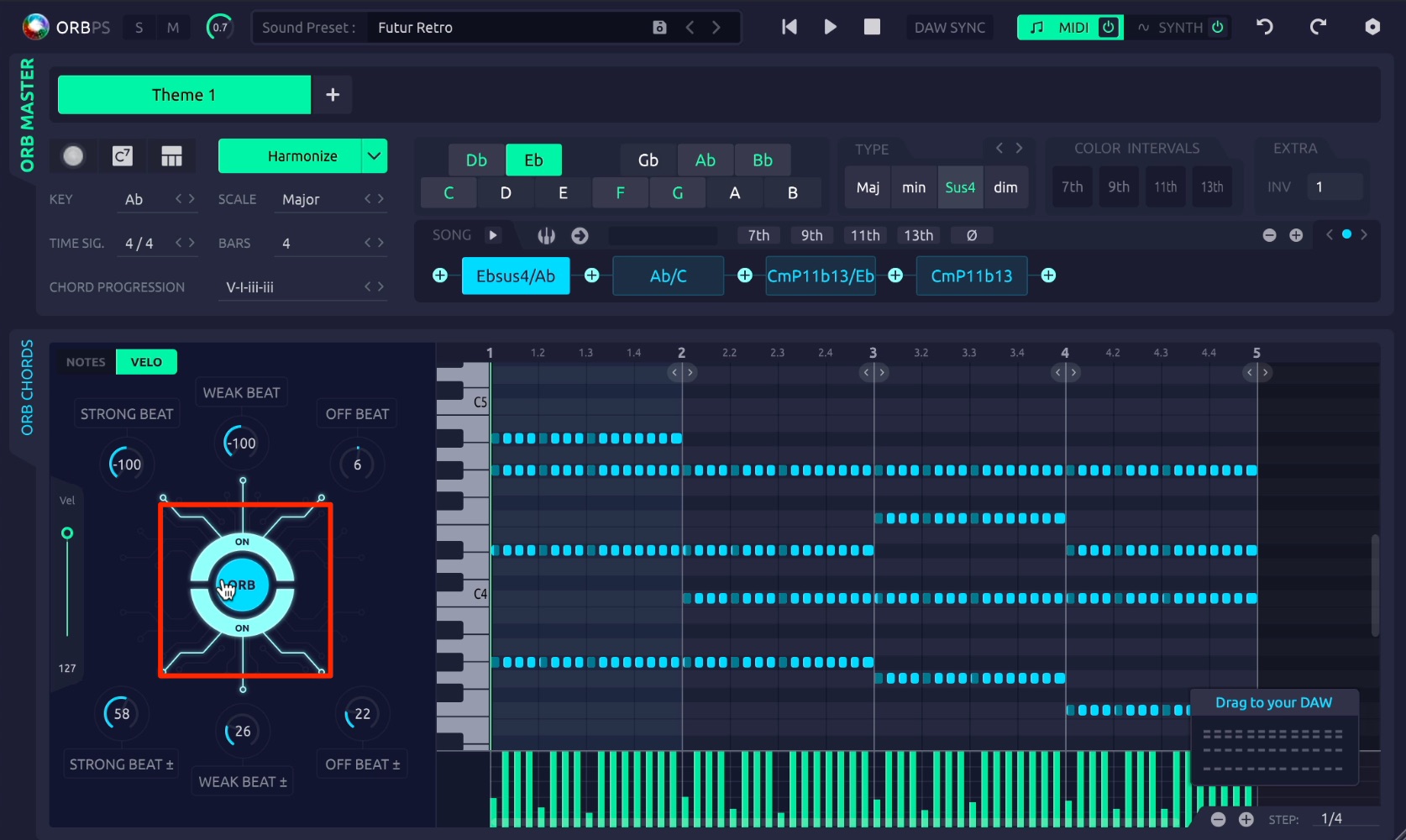Toggle the MIDI power switch
Viewport: 1406px width, 840px height.
[1109, 27]
